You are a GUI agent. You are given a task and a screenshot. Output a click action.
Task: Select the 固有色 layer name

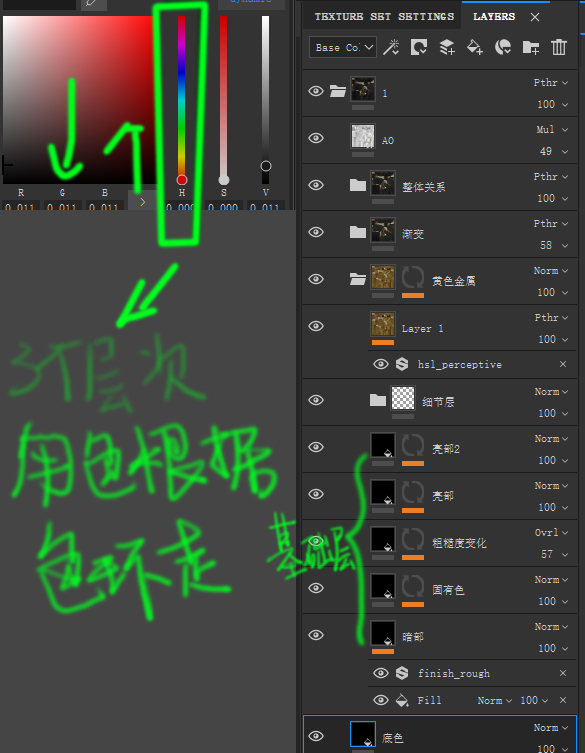[x=448, y=590]
